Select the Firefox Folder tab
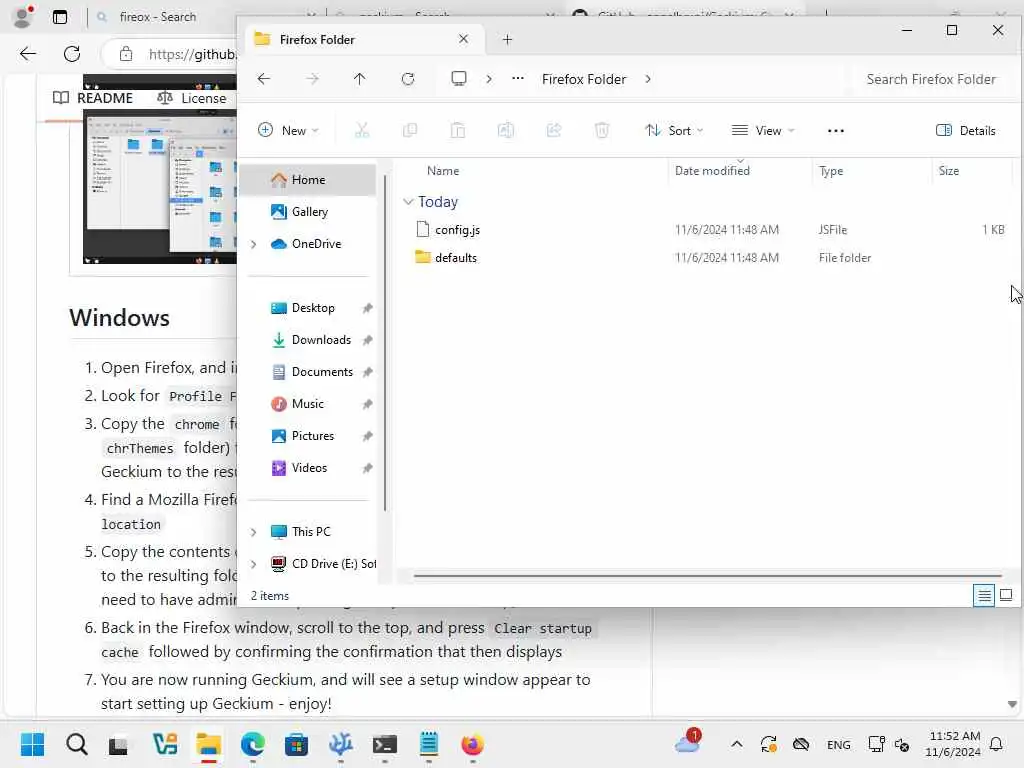The image size is (1024, 768). click(364, 40)
